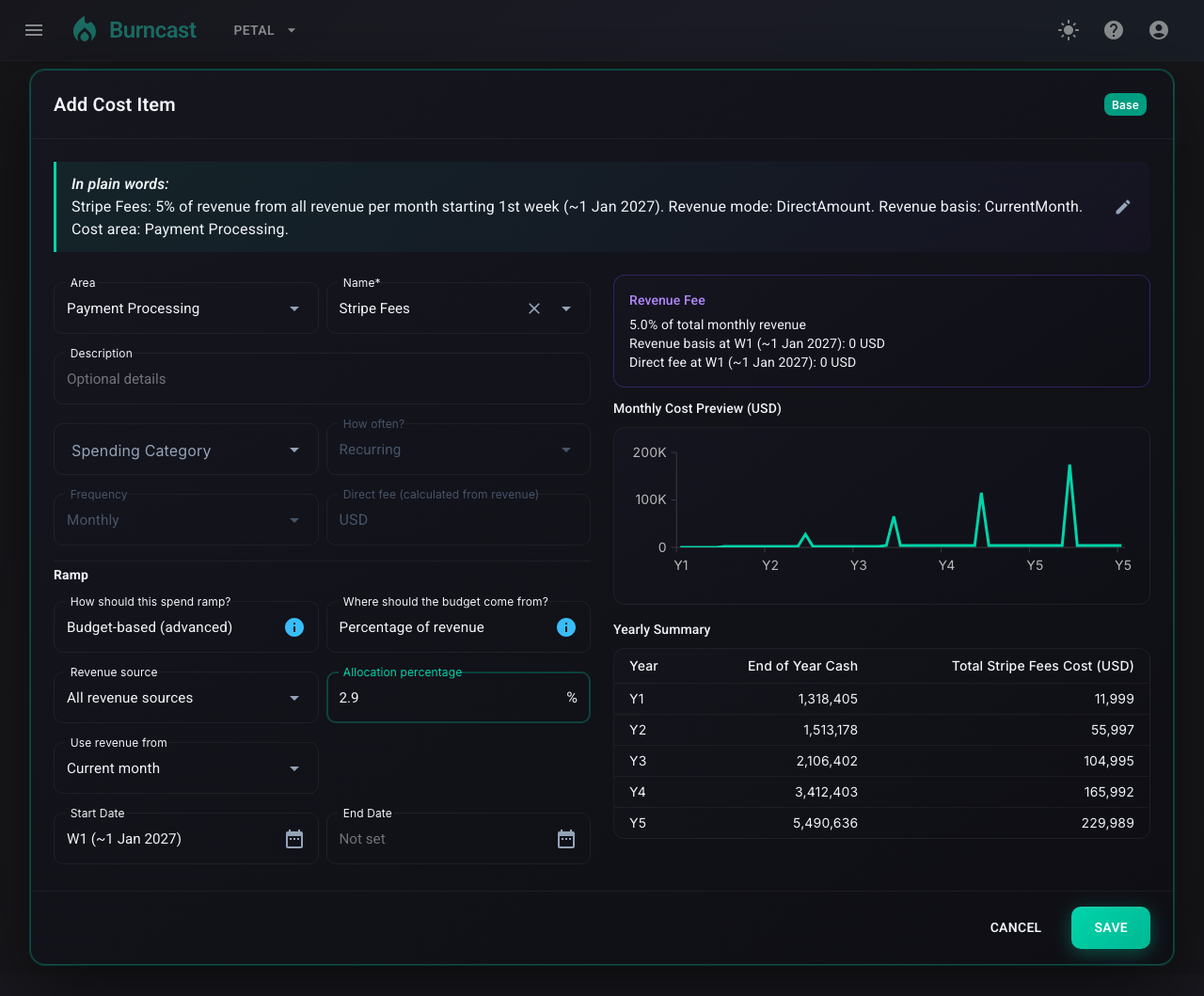1204x996 pixels.
Task: Click the 5.0% of total monthly revenue text
Action: click(x=718, y=324)
